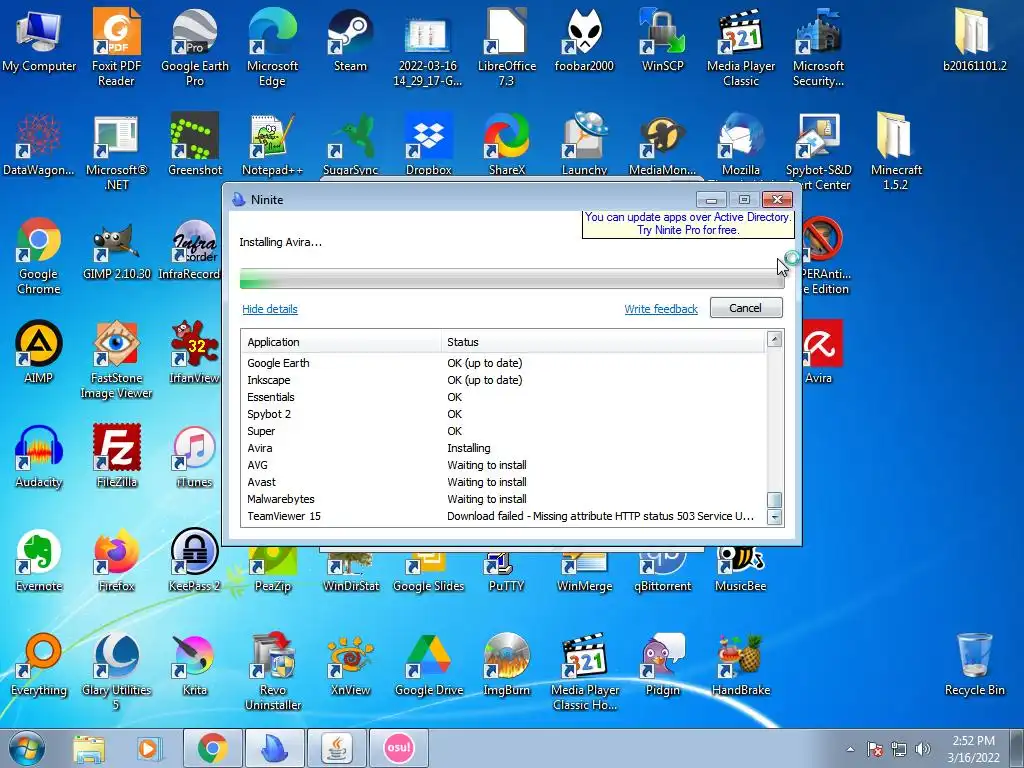Image resolution: width=1024 pixels, height=768 pixels.
Task: Cancel the Ninite installation
Action: (746, 308)
